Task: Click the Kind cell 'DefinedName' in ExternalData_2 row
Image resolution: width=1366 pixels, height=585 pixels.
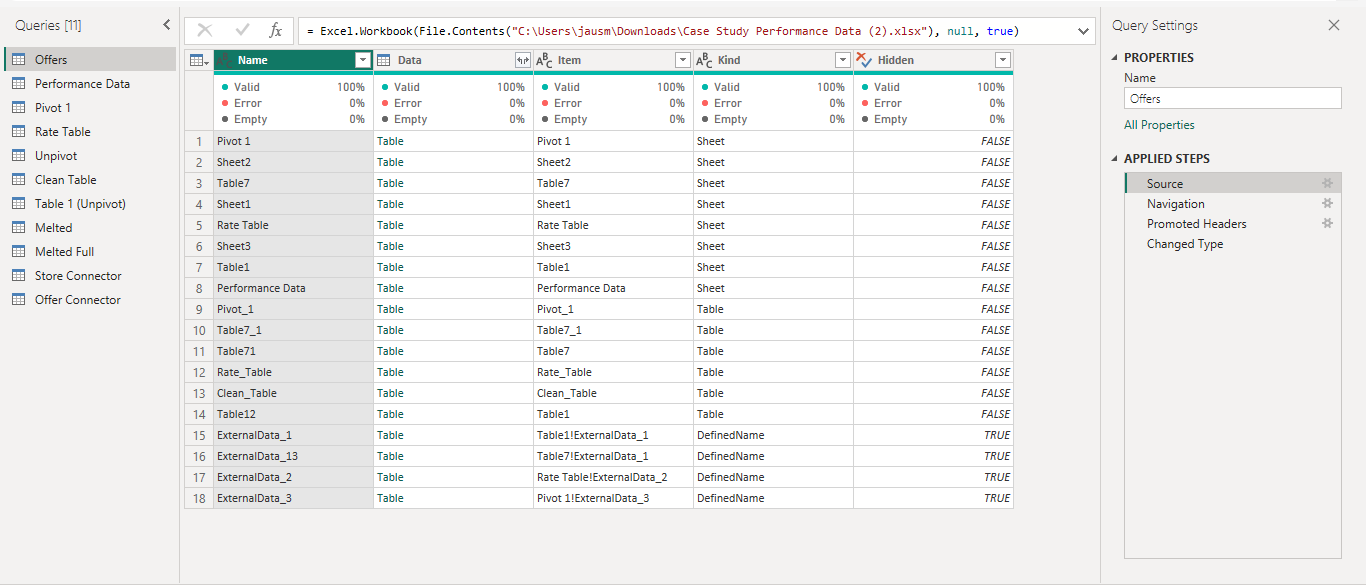Action: tap(773, 477)
